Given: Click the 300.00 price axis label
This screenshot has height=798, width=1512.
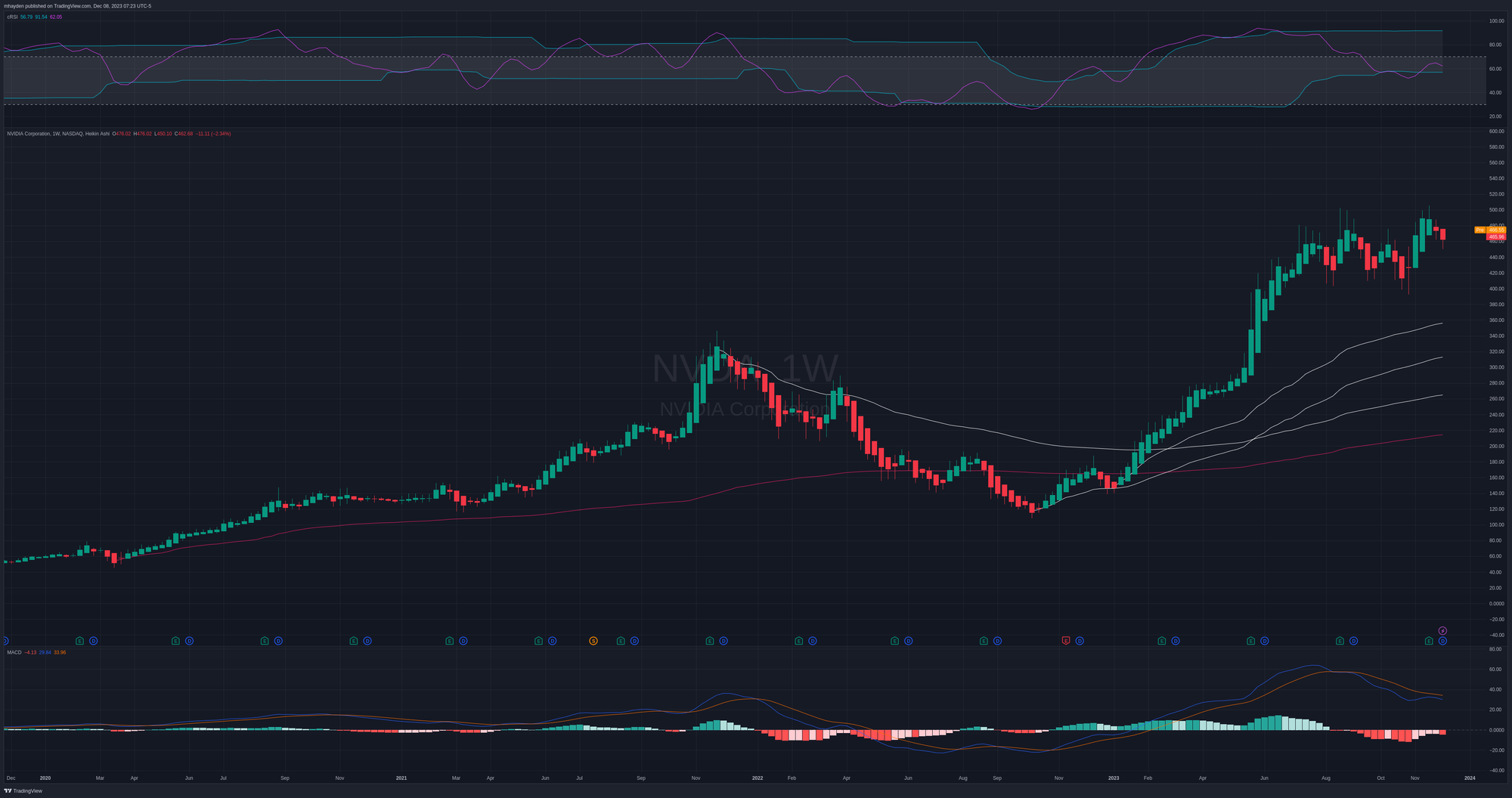Looking at the screenshot, I should [1496, 367].
